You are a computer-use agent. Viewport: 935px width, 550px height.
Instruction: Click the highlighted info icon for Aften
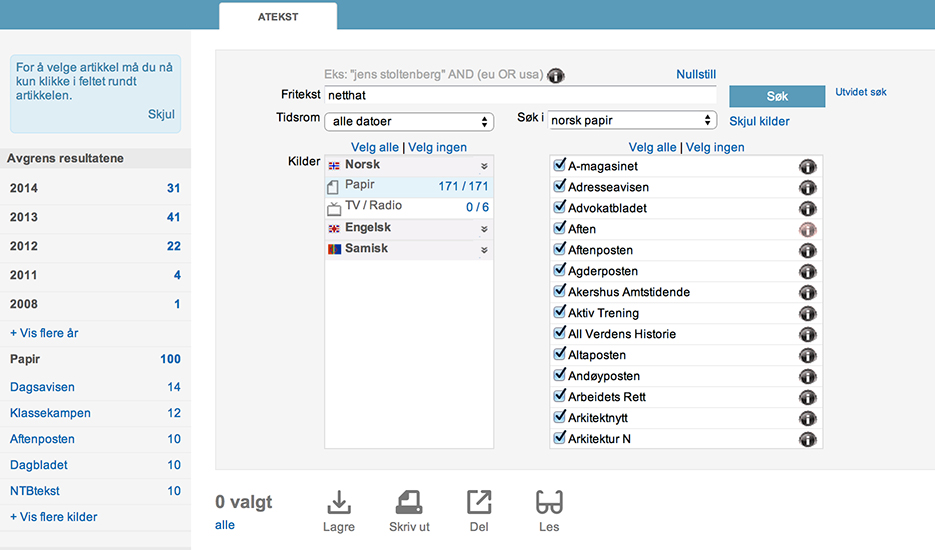pos(807,229)
